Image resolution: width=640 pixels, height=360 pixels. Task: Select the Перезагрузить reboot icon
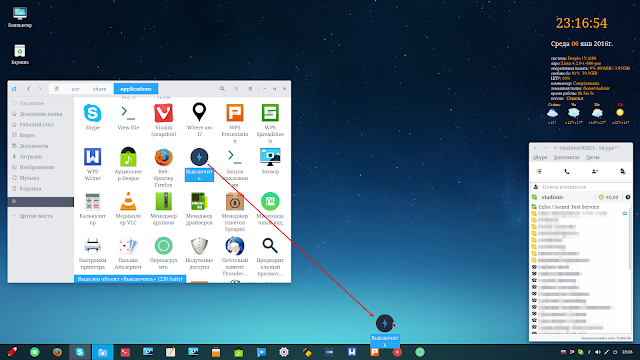pyautogui.click(x=164, y=246)
